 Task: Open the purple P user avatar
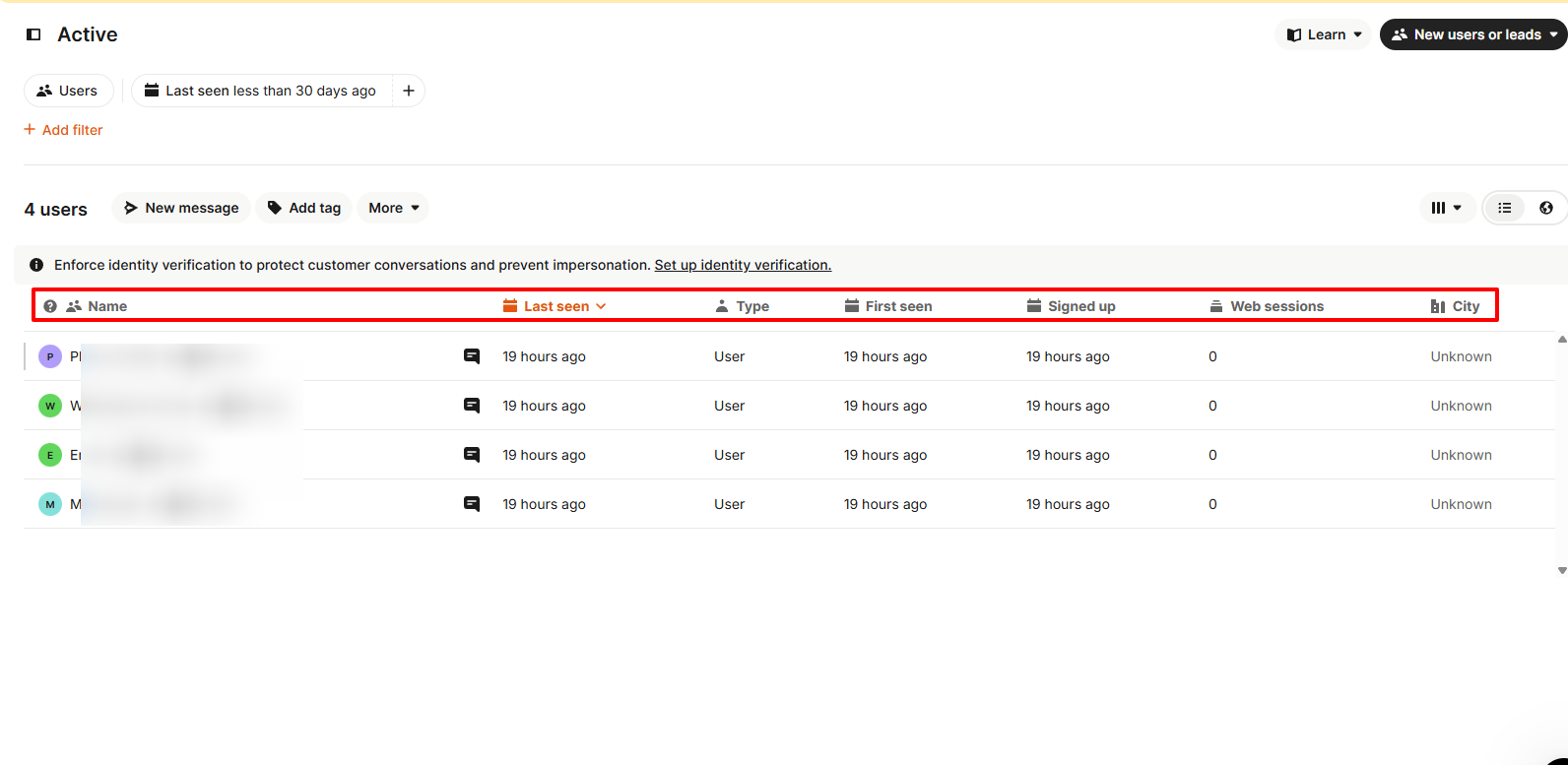coord(50,356)
